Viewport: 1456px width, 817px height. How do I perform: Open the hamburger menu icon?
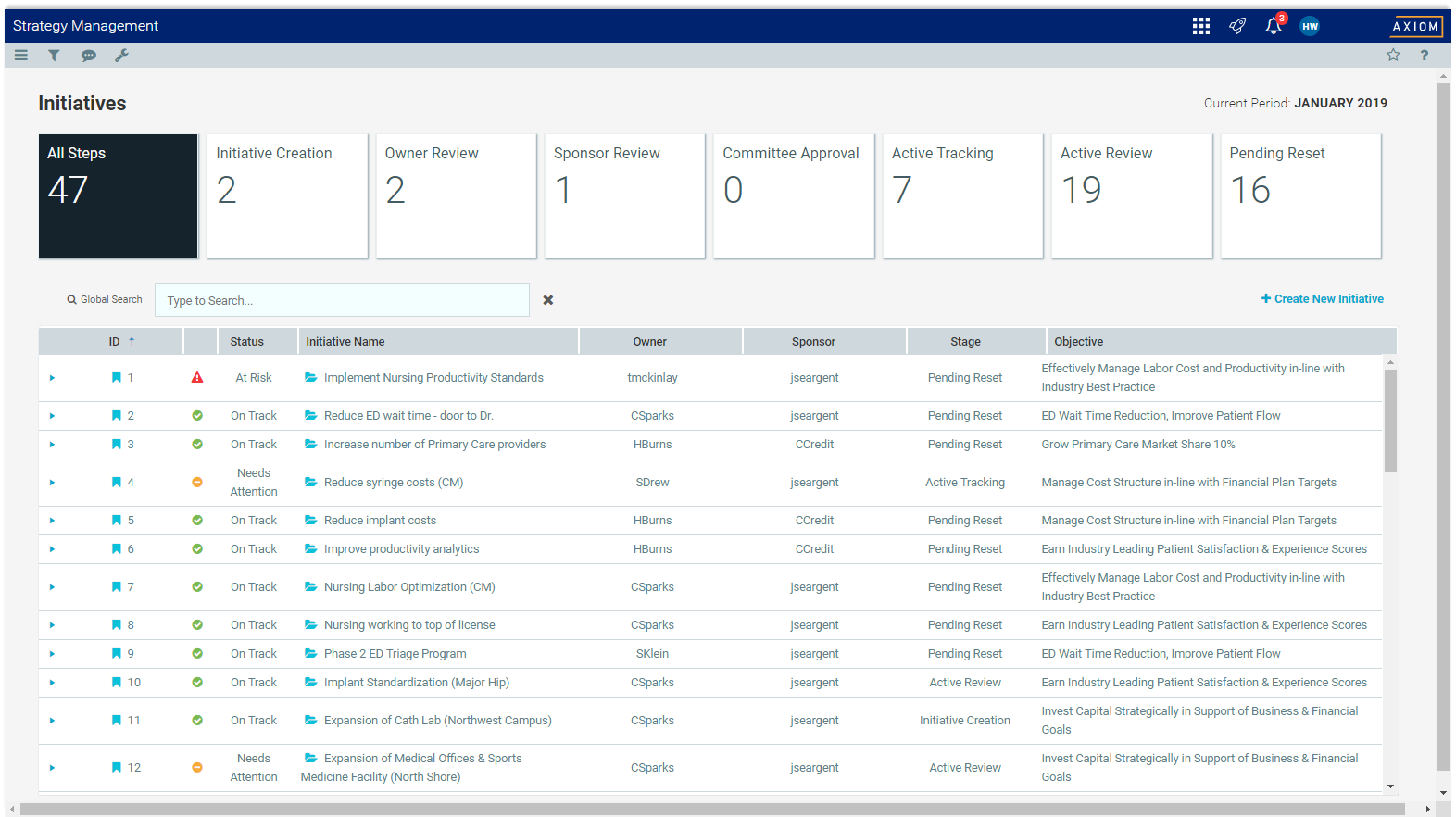coord(20,56)
